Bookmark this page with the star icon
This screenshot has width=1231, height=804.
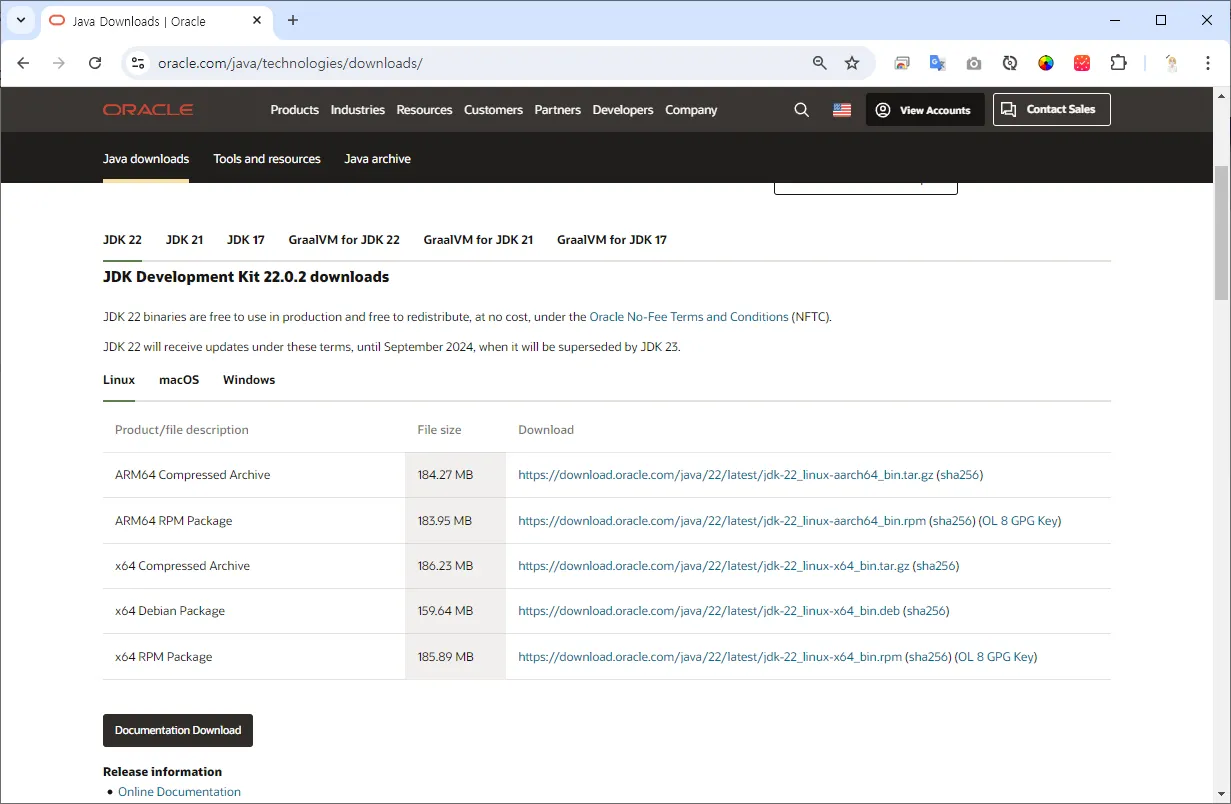pos(852,63)
